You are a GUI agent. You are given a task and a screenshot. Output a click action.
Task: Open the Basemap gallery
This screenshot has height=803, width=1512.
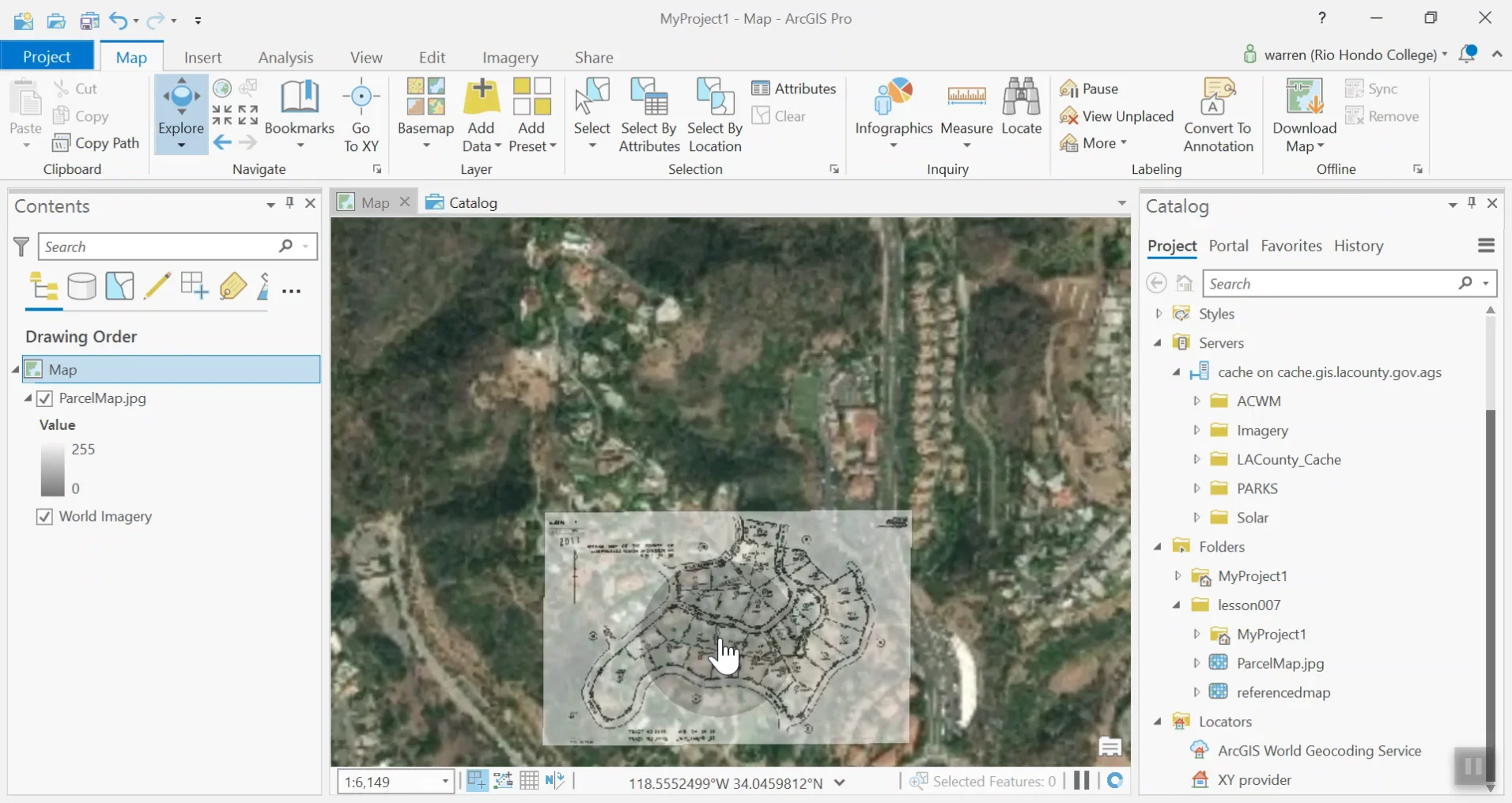pos(425,115)
